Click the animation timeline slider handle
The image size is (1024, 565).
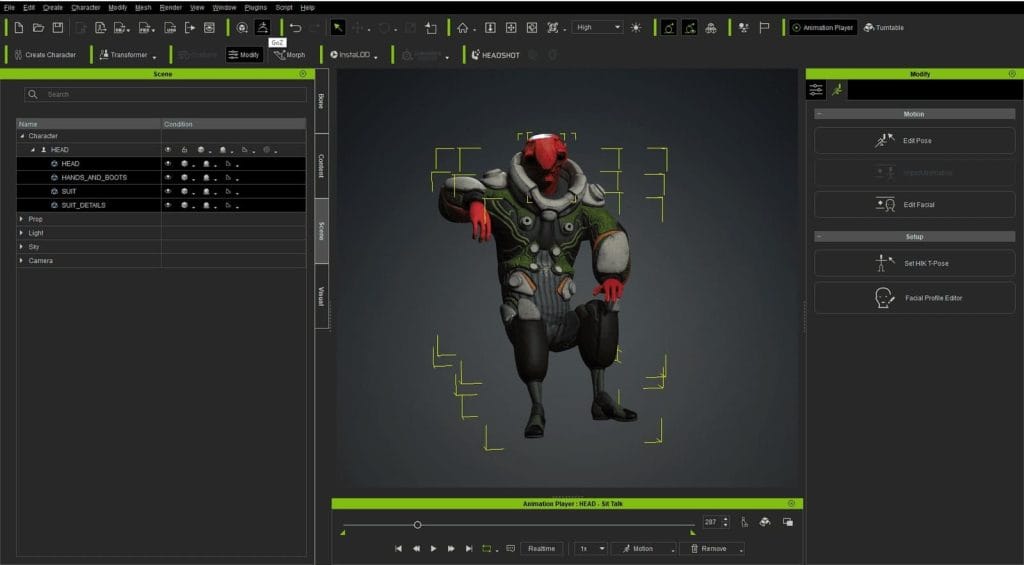click(x=417, y=524)
